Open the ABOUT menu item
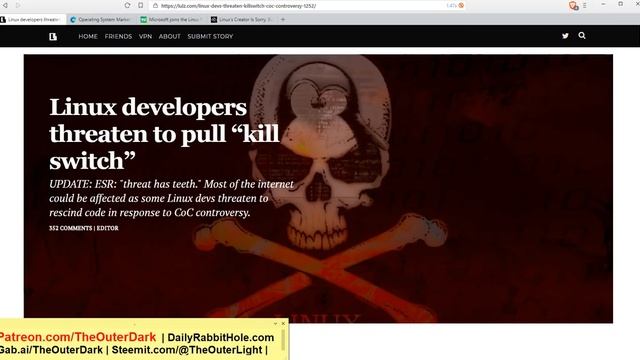 pyautogui.click(x=170, y=36)
